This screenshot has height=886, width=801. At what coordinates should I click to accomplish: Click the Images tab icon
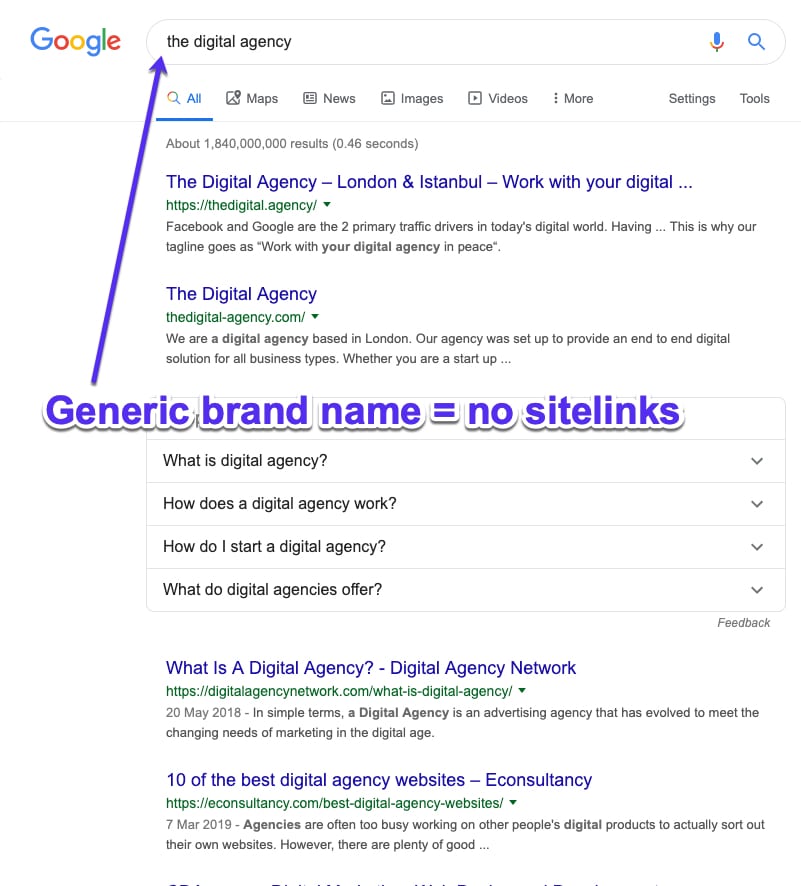point(387,97)
